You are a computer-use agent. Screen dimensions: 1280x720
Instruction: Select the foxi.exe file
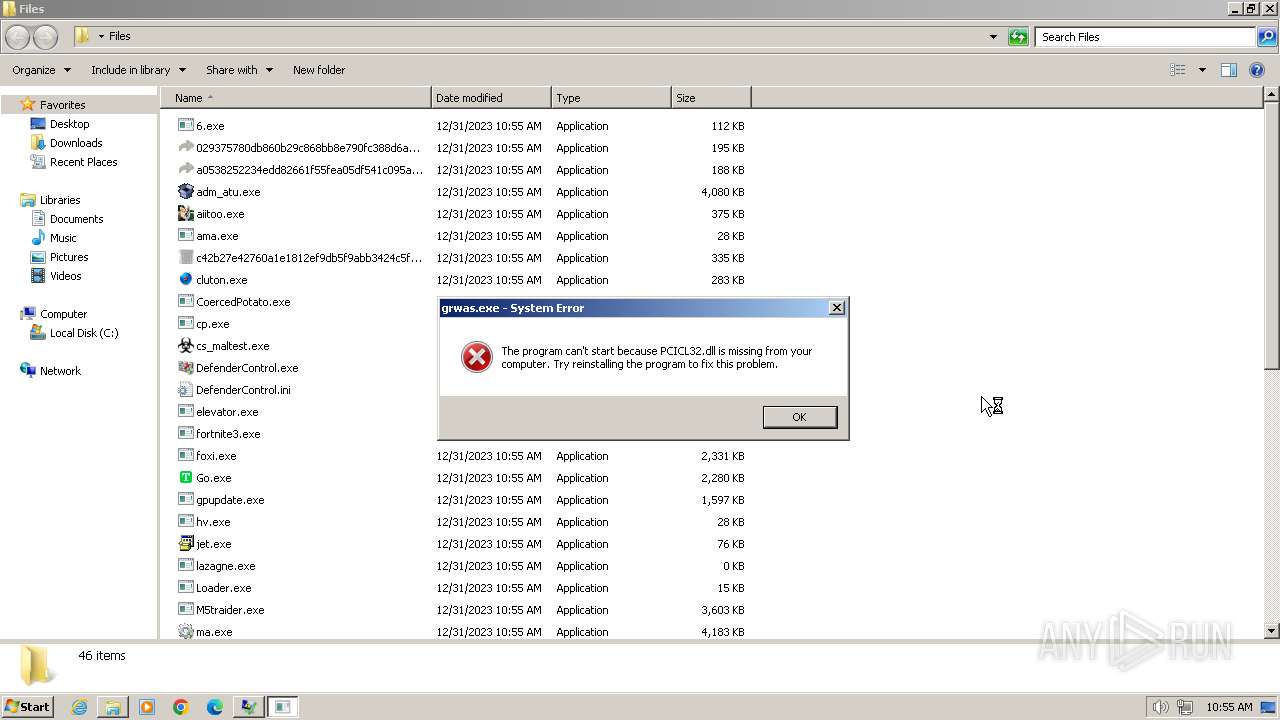[x=216, y=456]
